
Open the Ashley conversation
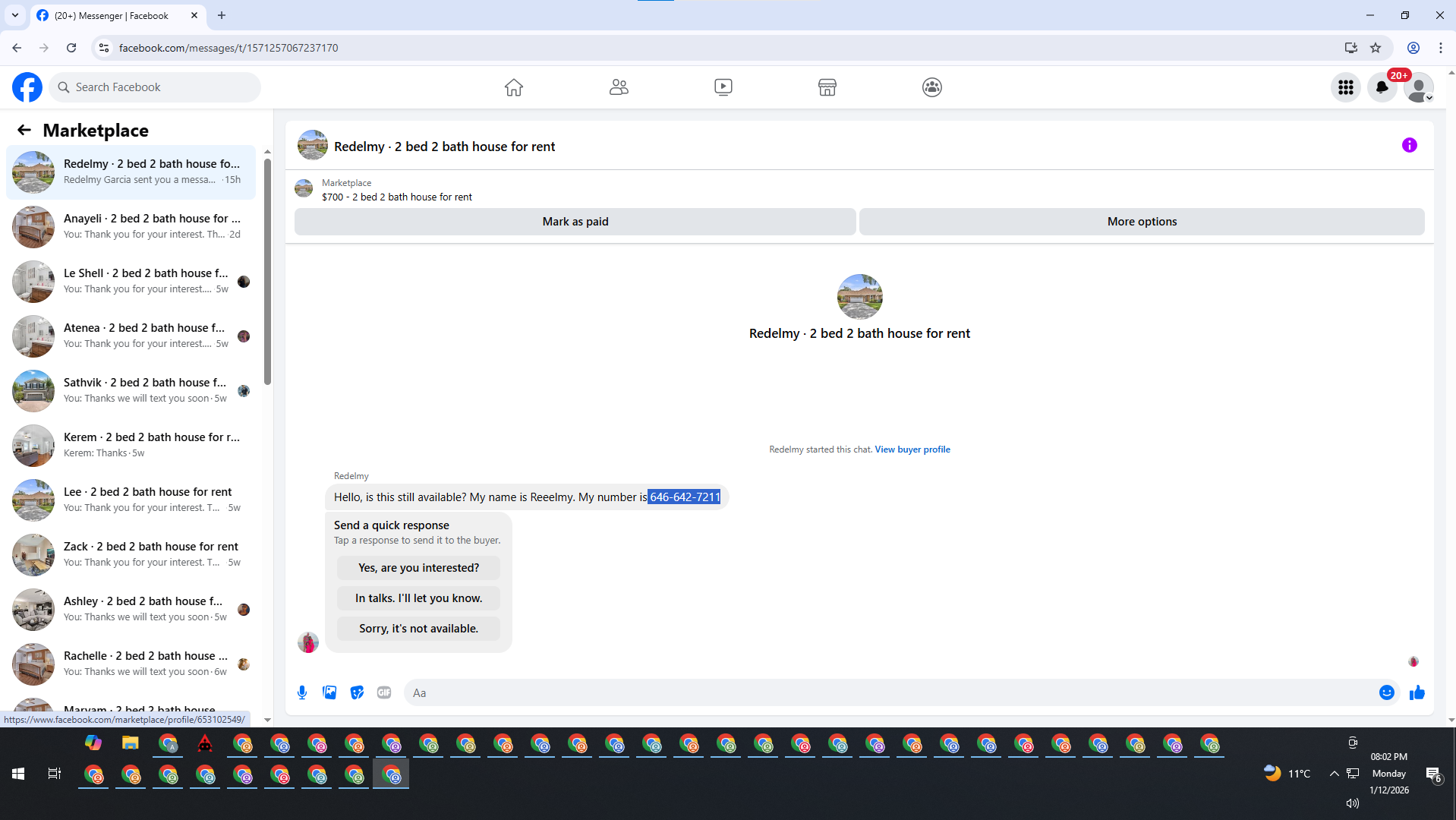click(131, 610)
